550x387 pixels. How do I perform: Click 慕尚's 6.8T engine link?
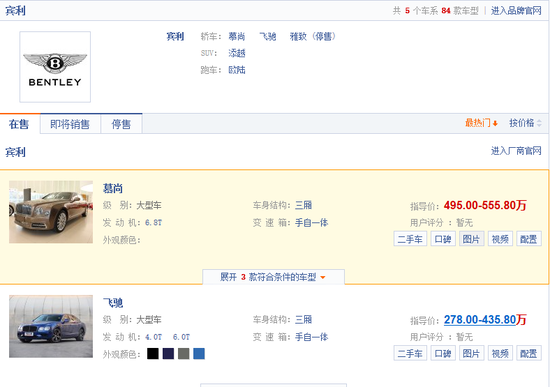click(154, 223)
